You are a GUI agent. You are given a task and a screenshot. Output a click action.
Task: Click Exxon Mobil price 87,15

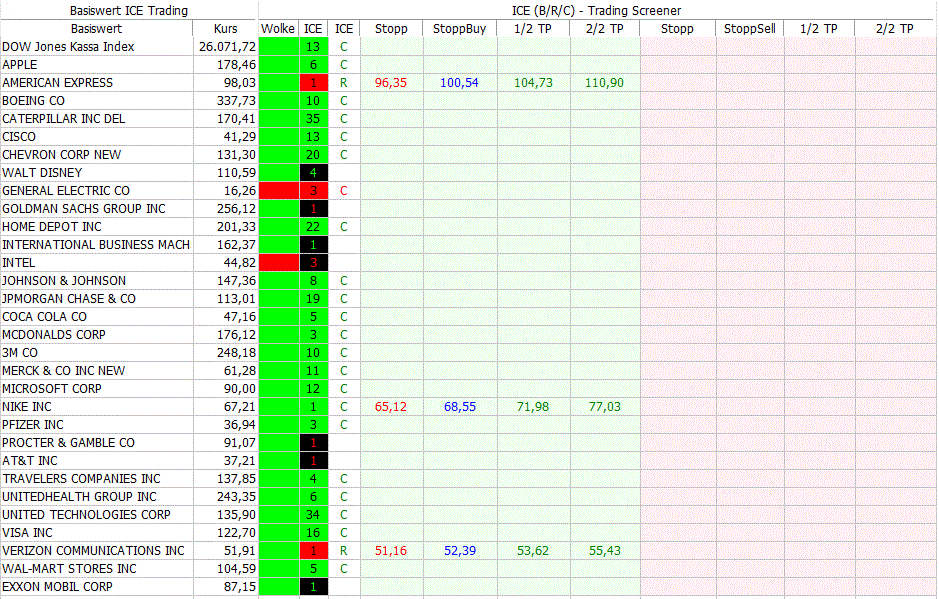pyautogui.click(x=240, y=586)
